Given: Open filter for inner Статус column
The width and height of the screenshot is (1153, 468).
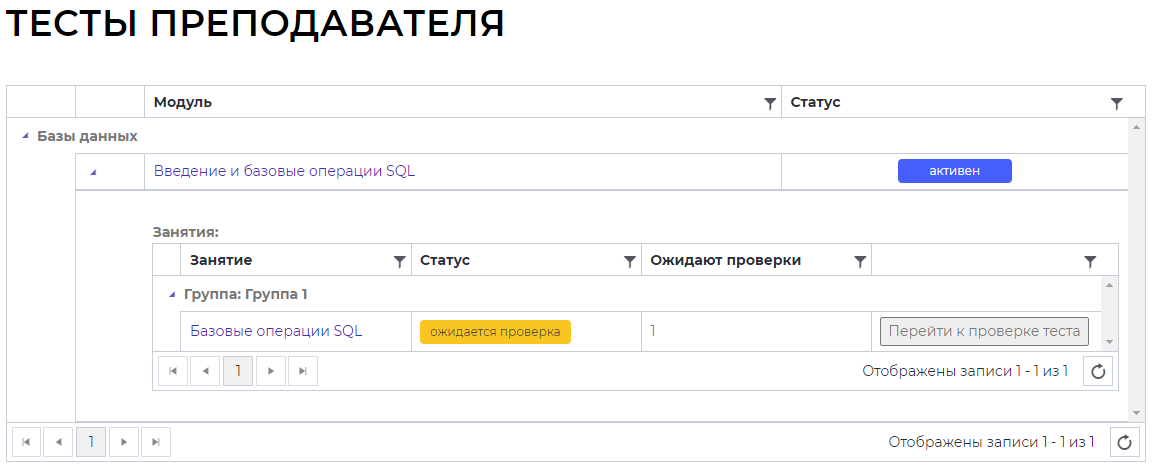Looking at the screenshot, I should coord(630,261).
